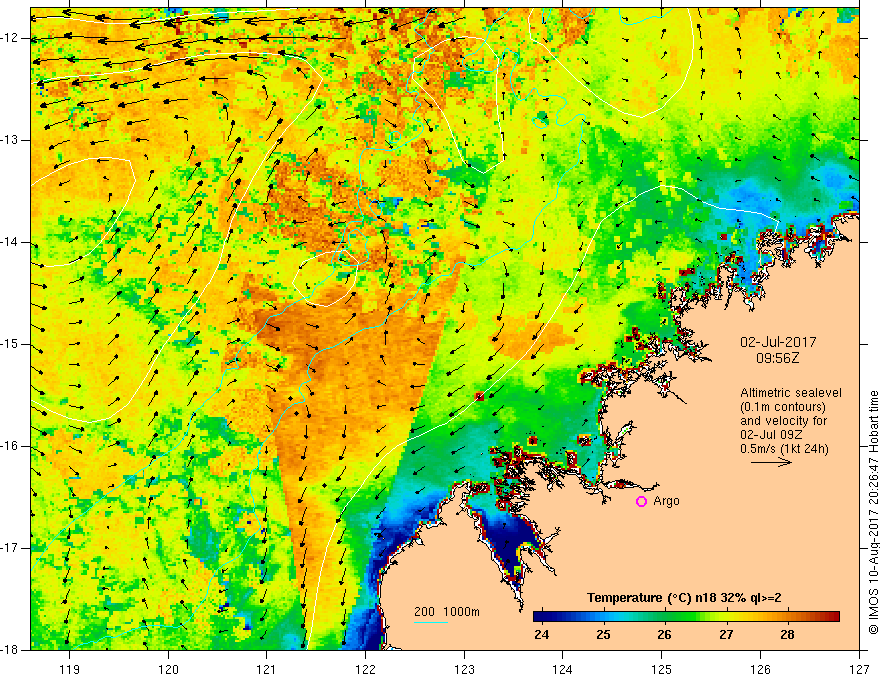Click the cyan 200 1000m isobath legend line
Image resolution: width=880 pixels, height=680 pixels.
coord(430,622)
